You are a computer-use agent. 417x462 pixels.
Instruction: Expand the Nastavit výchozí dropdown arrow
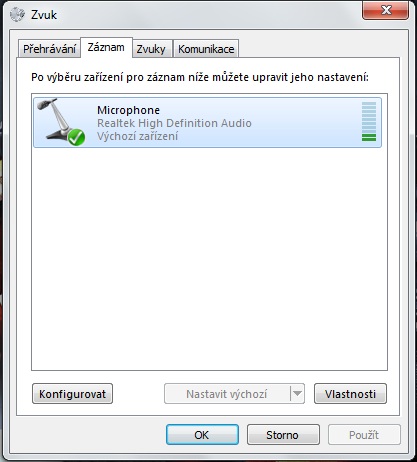297,394
